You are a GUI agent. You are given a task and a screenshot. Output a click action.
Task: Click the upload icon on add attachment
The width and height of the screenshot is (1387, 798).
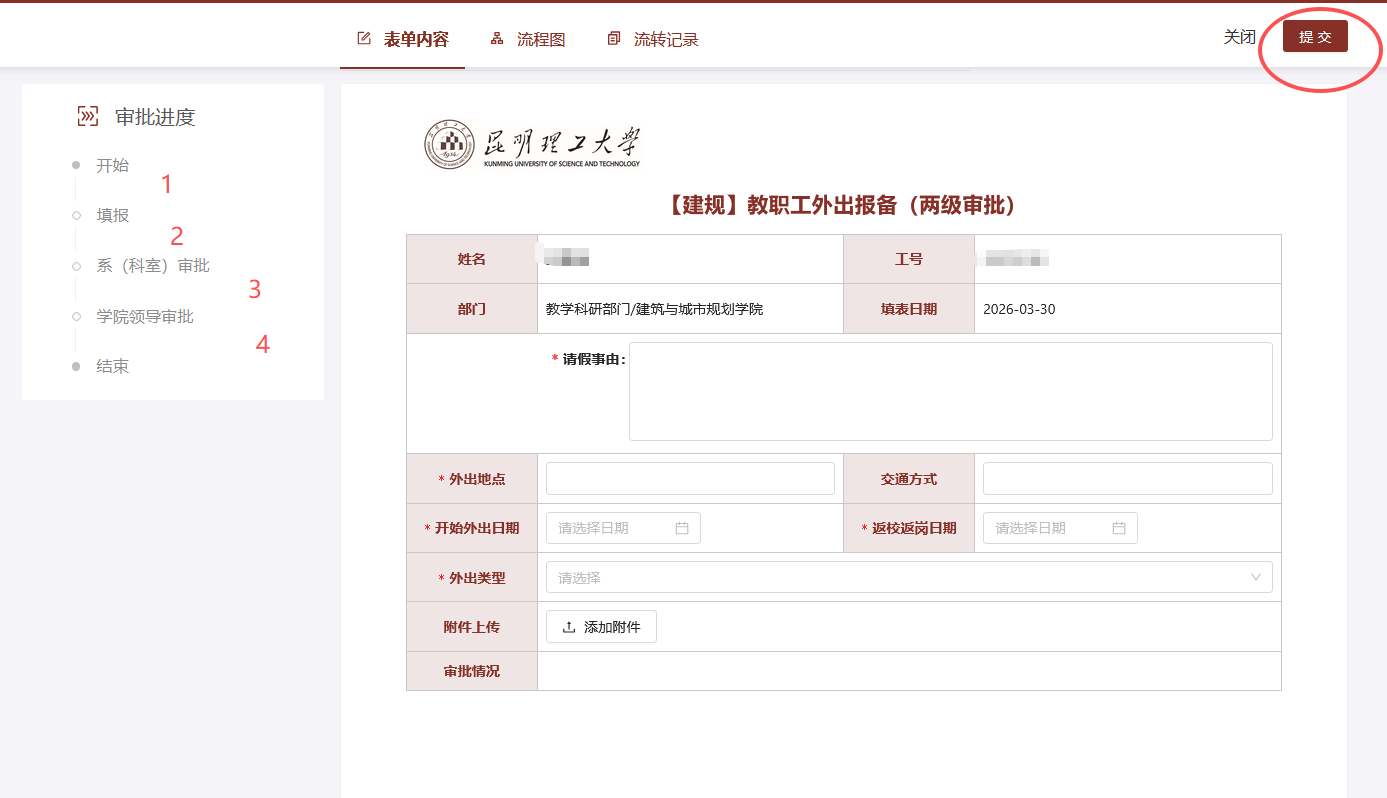click(569, 627)
